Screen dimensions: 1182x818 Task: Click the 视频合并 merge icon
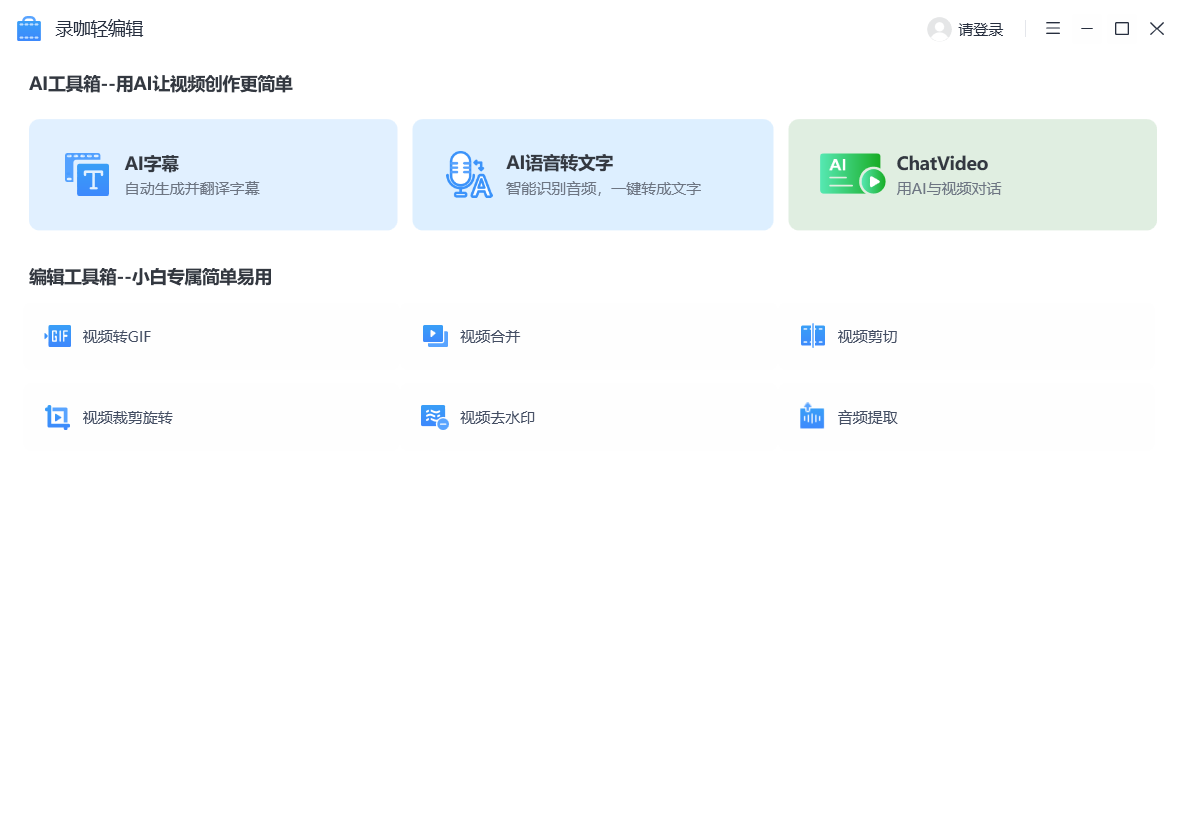[x=435, y=336]
